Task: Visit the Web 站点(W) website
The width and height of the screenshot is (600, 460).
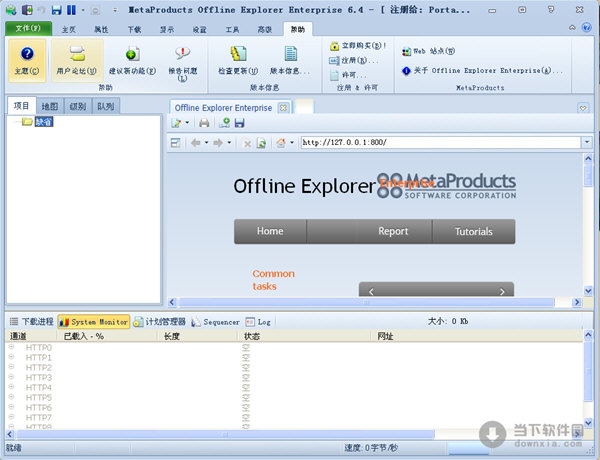Action: (x=429, y=51)
